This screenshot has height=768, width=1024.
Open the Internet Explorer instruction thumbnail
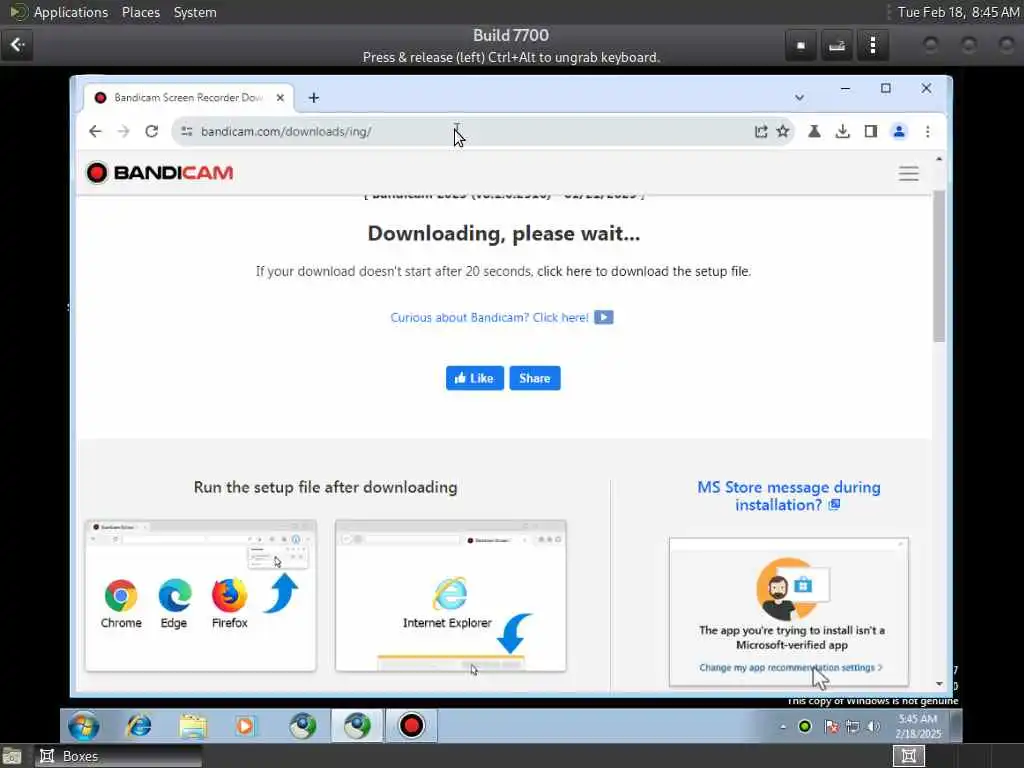click(451, 596)
